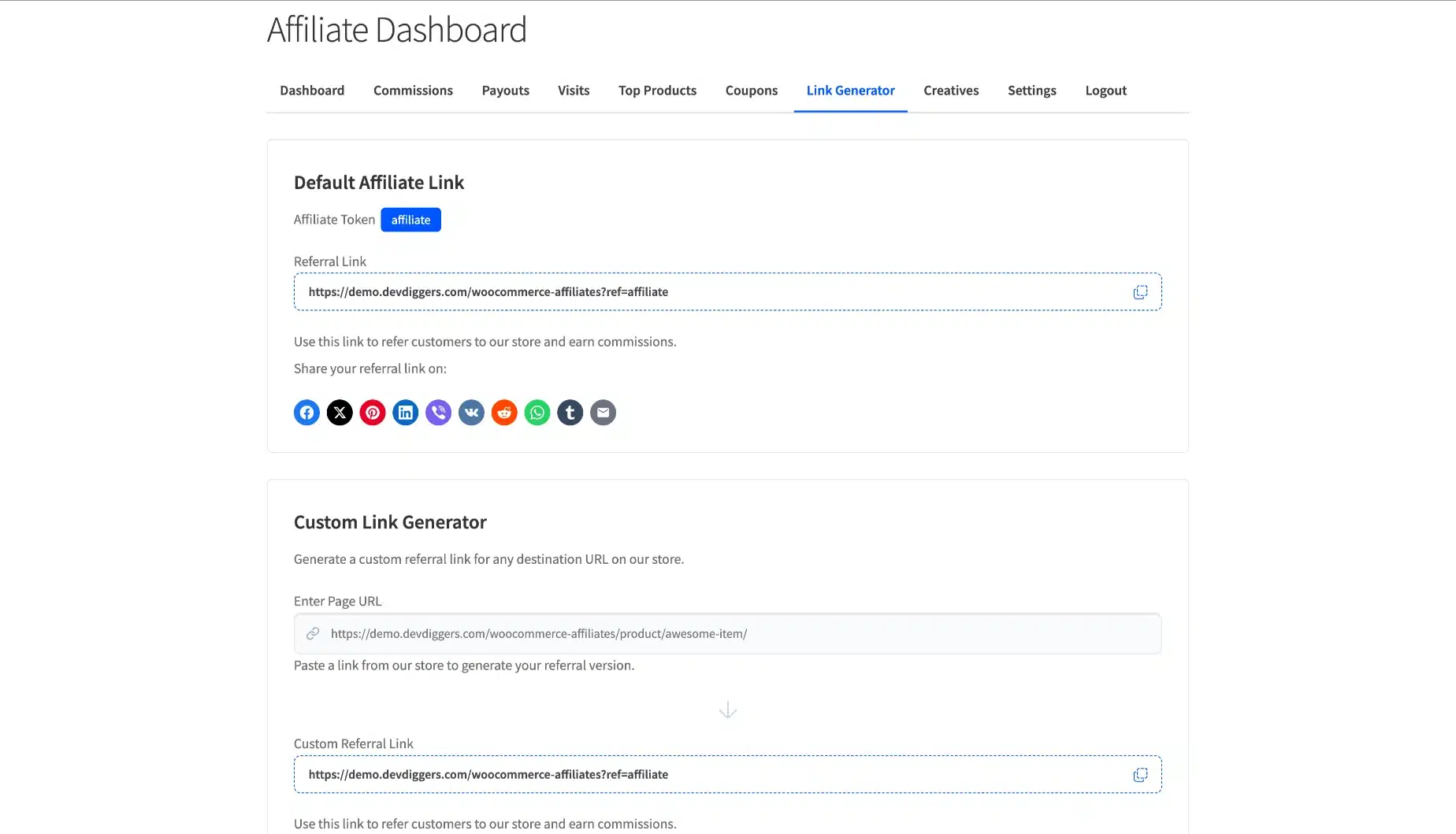Viewport: 1456px width, 834px height.
Task: Click the Reddit share icon
Action: click(x=504, y=413)
